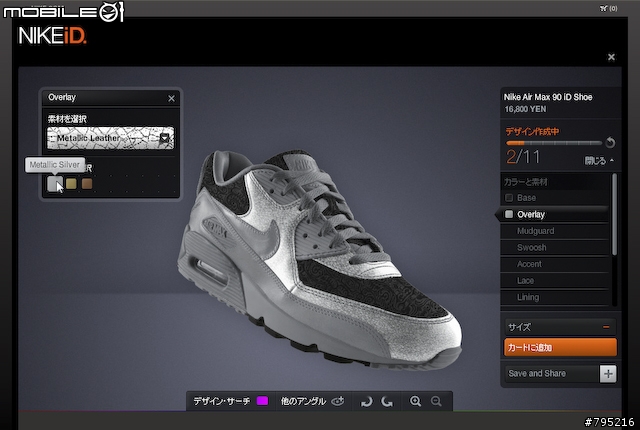Click the Overlay panel title
The width and height of the screenshot is (640, 430).
point(62,98)
